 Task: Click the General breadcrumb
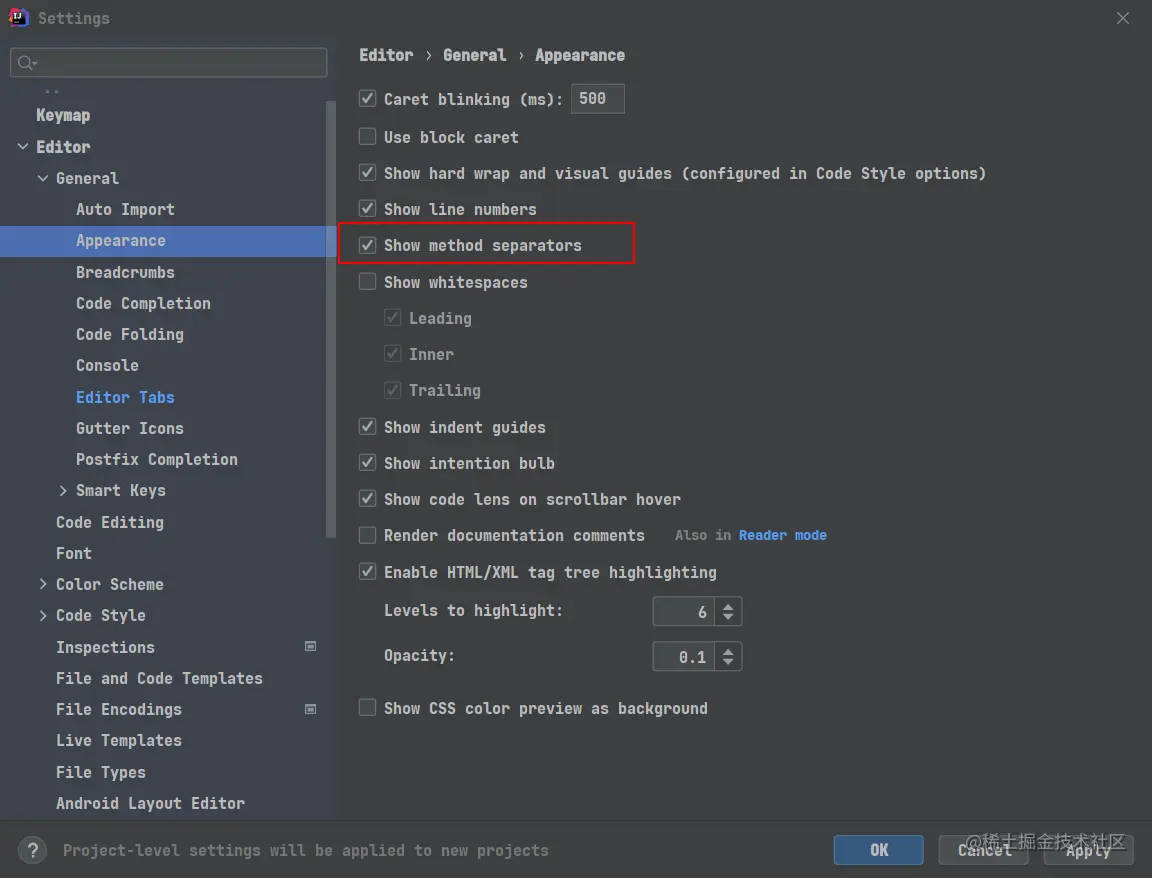[475, 55]
